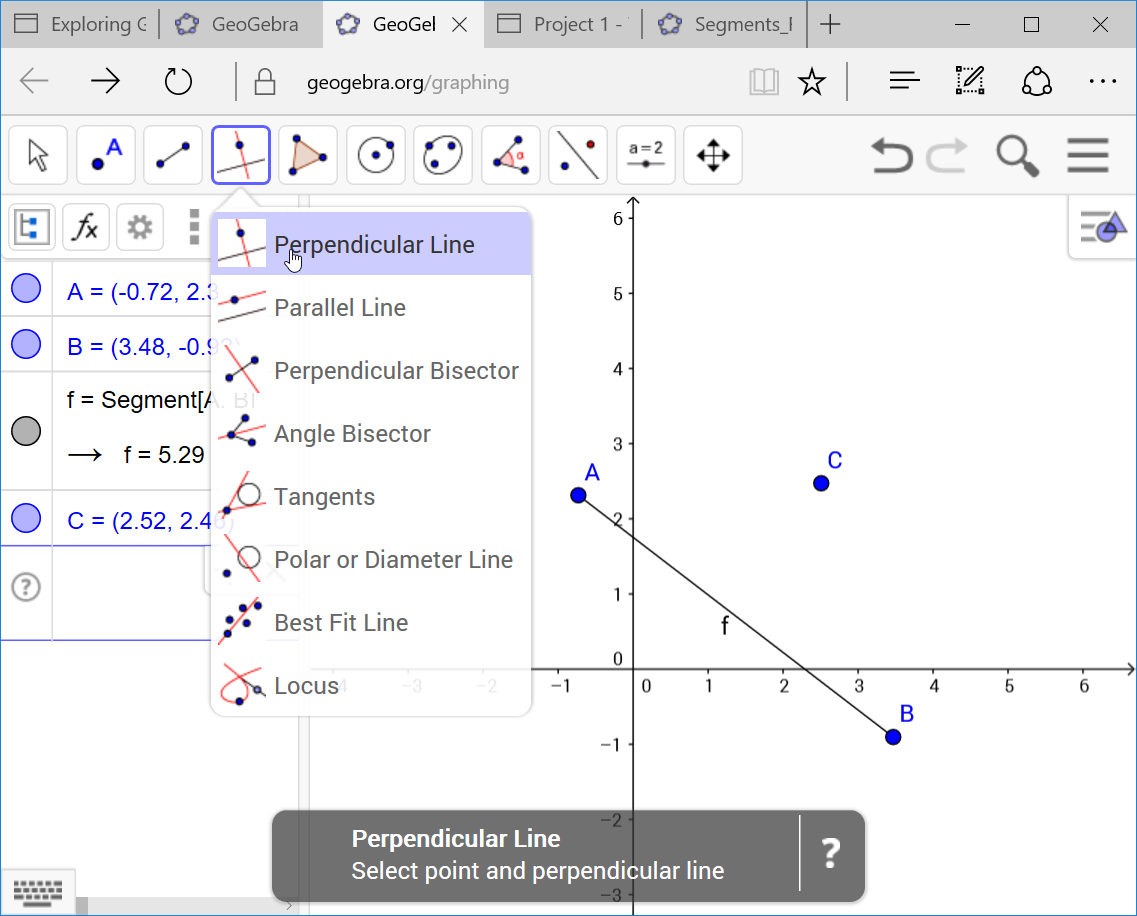Open the search magnifier
This screenshot has height=916, width=1137.
pyautogui.click(x=1017, y=155)
